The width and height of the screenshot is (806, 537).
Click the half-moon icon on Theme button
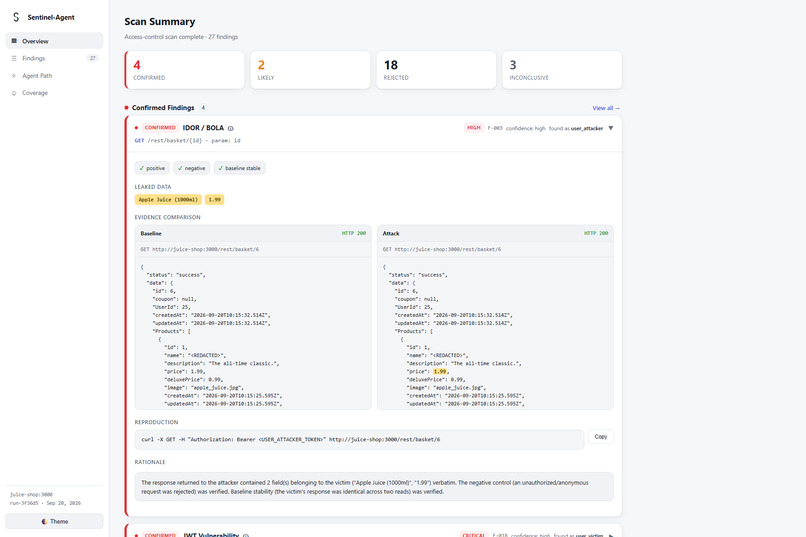44,521
